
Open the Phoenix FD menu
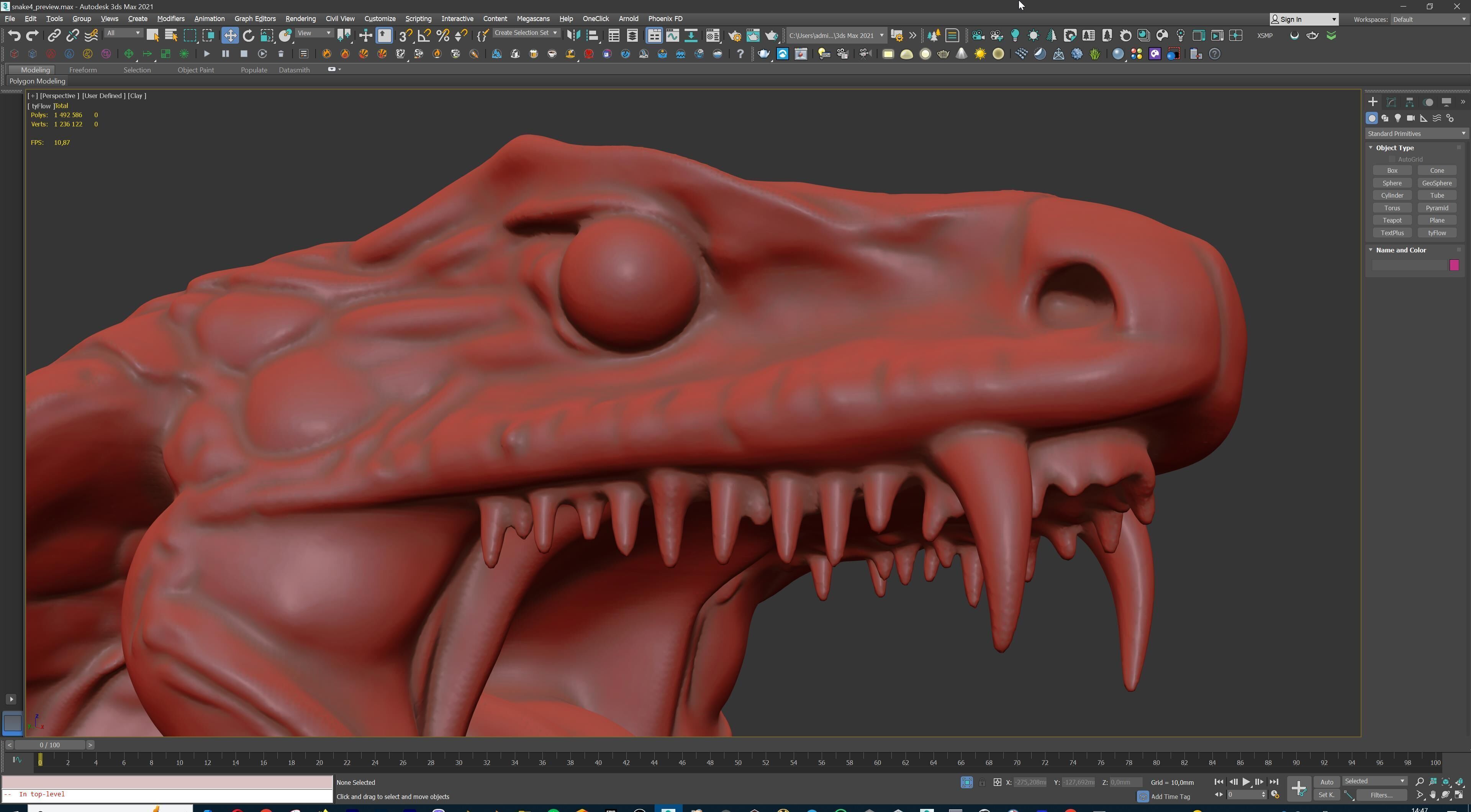[x=665, y=19]
